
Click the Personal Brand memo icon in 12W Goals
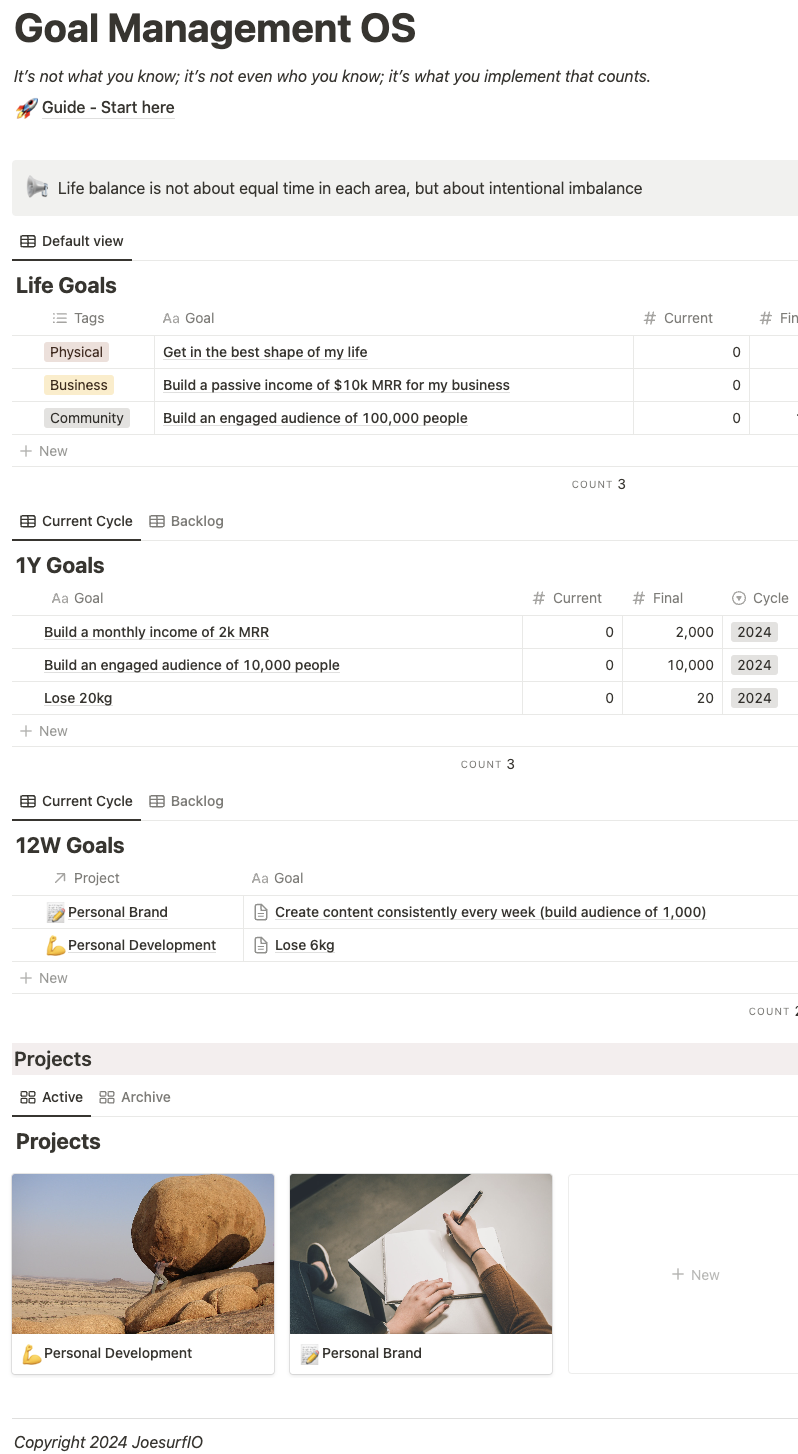pyautogui.click(x=57, y=912)
